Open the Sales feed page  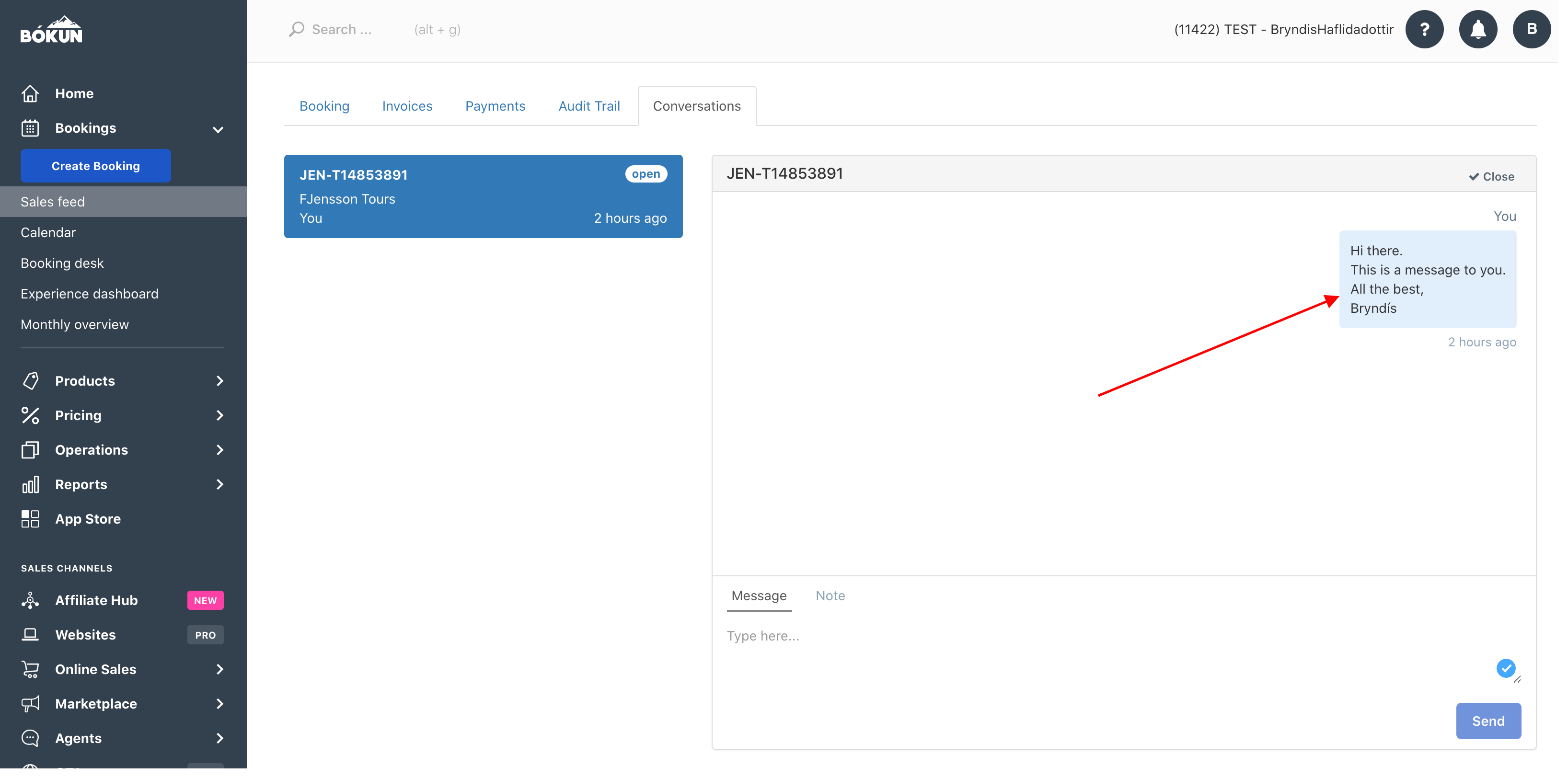point(124,203)
